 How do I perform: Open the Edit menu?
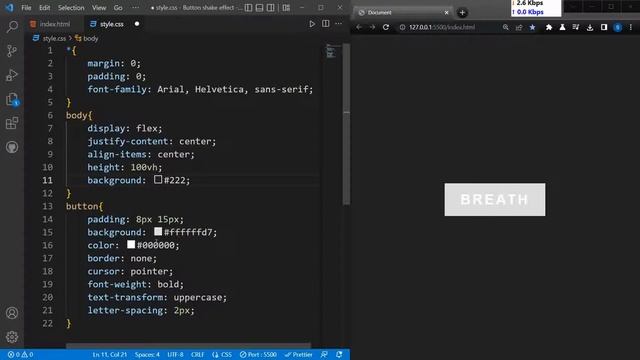pos(44,8)
